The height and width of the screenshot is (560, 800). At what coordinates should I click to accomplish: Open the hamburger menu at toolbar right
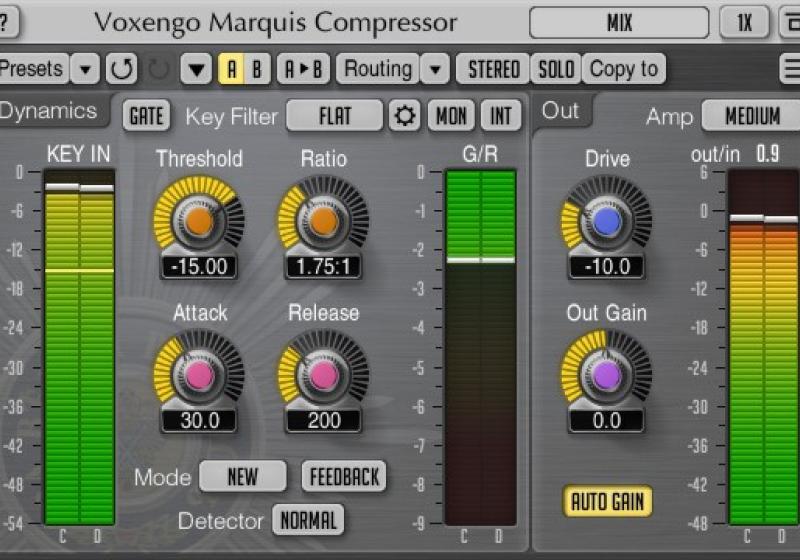pos(790,68)
